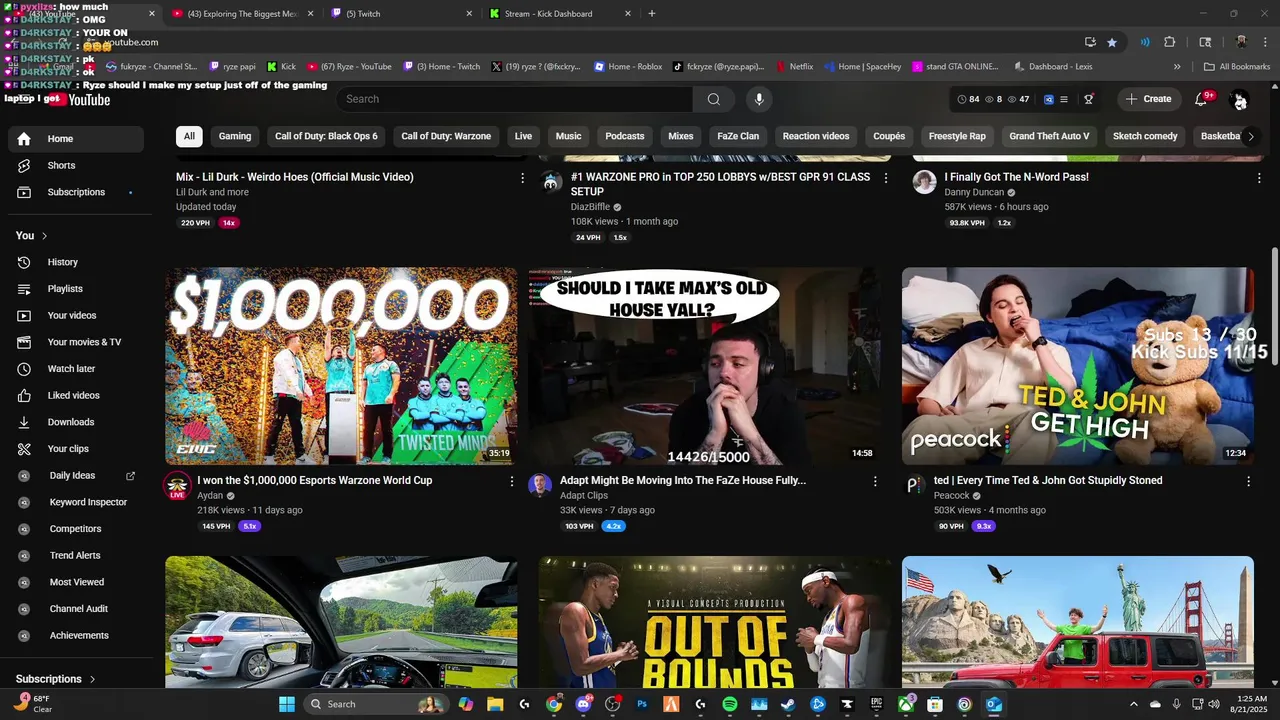Open the Aydan channel link
Screen dimensions: 1280x720
point(210,495)
